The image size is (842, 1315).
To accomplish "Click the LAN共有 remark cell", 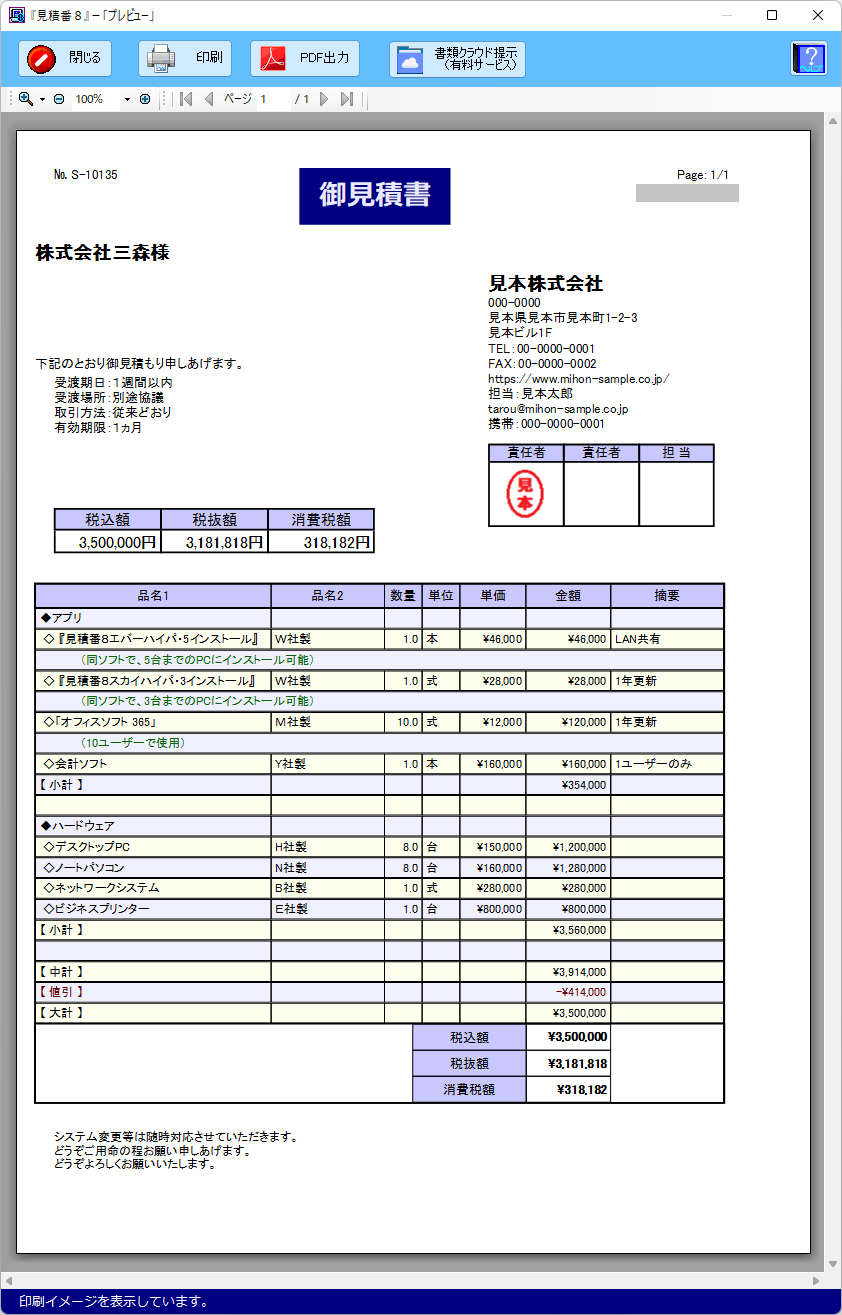I will (667, 639).
